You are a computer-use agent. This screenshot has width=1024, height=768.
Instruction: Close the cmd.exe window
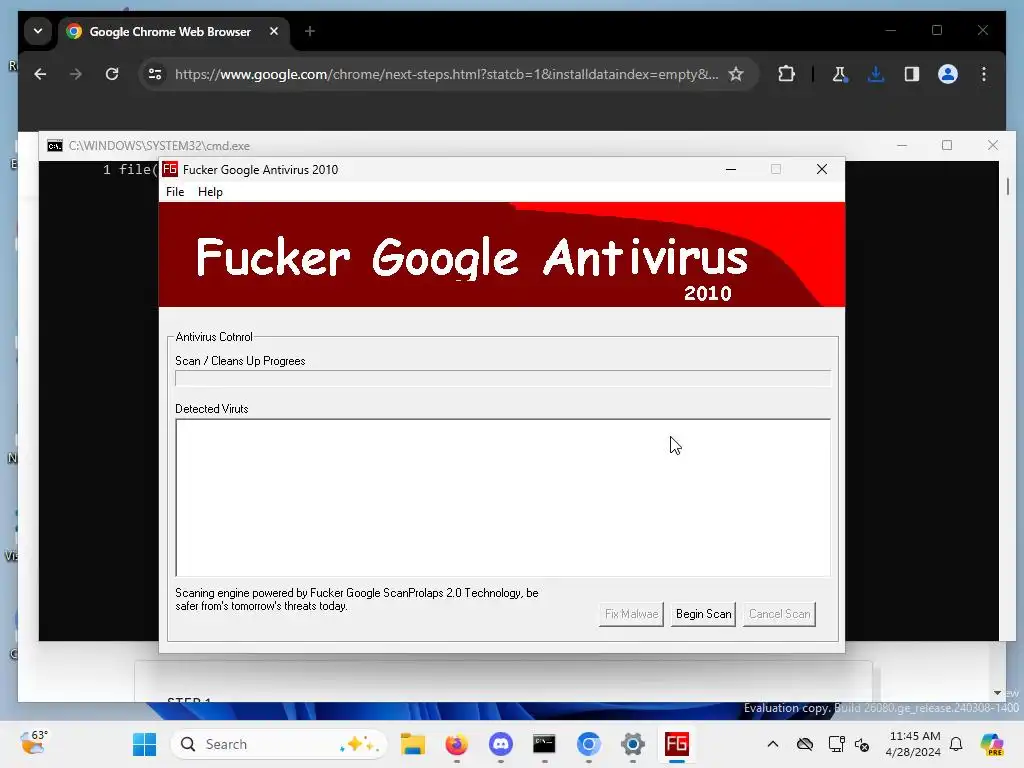(x=993, y=145)
